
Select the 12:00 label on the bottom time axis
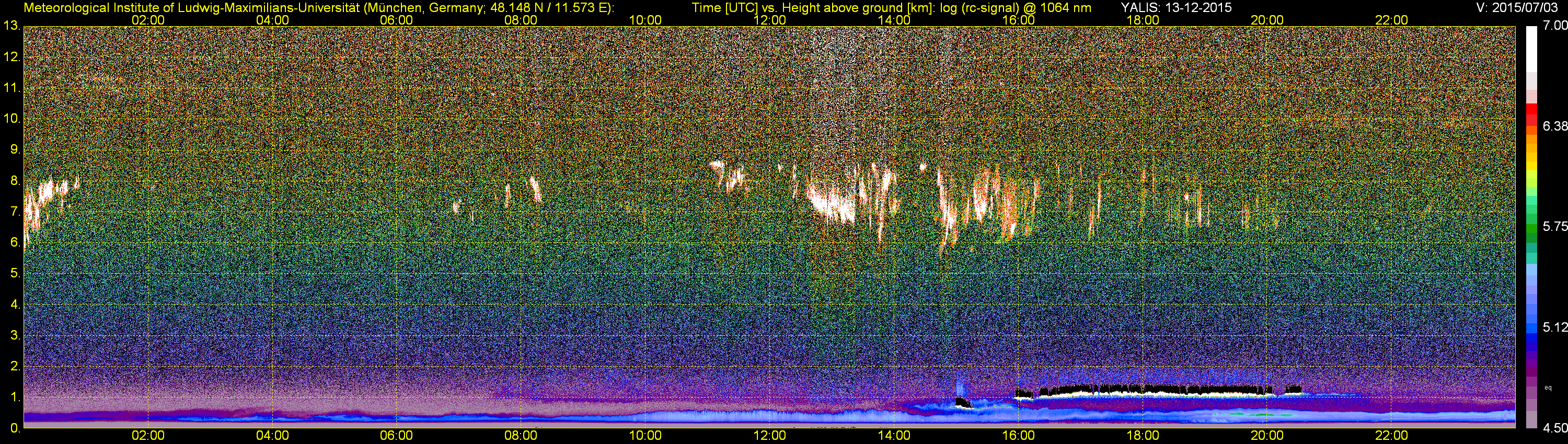[x=769, y=436]
